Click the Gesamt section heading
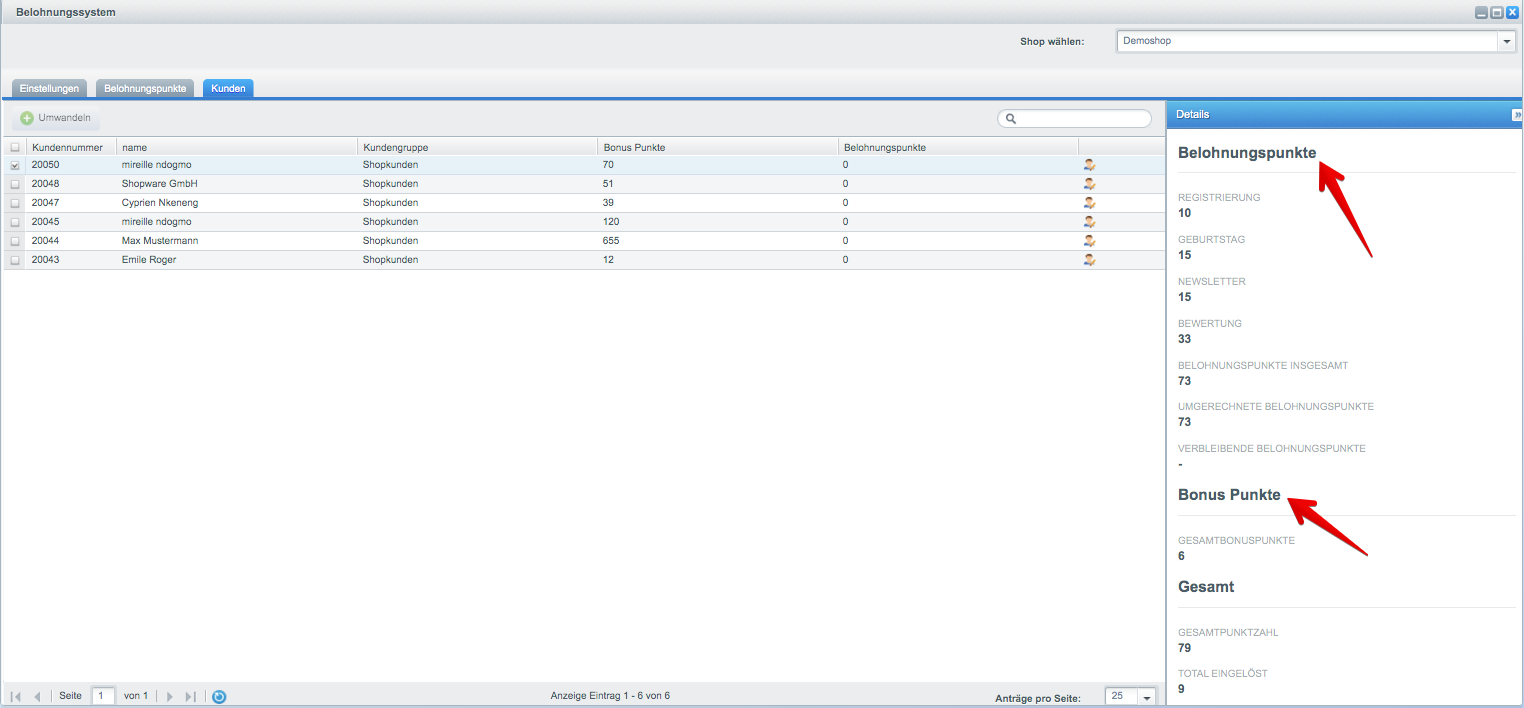Viewport: 1524px width, 708px height. (x=1206, y=587)
